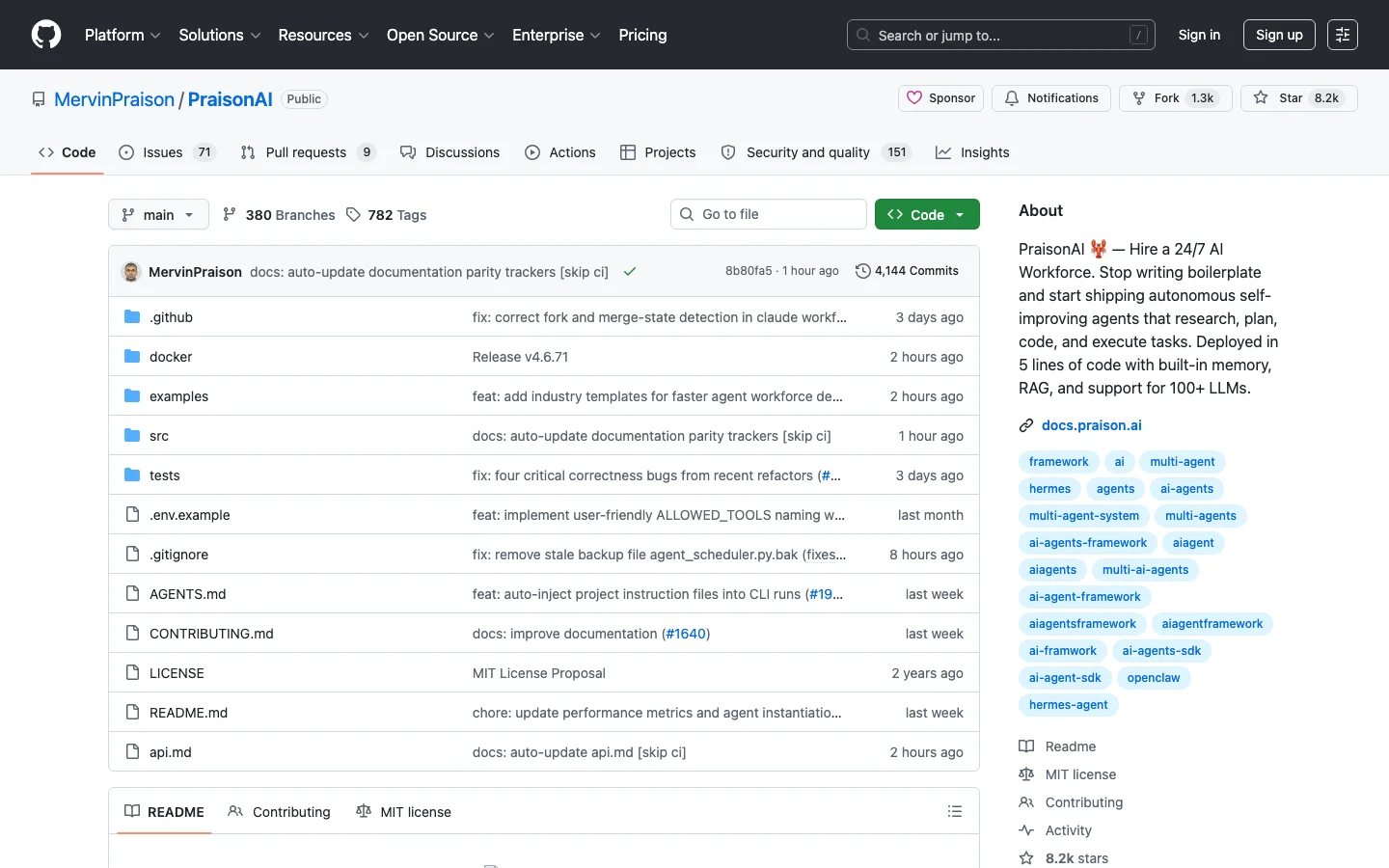
Task: Open the README.md file
Action: [x=188, y=713]
